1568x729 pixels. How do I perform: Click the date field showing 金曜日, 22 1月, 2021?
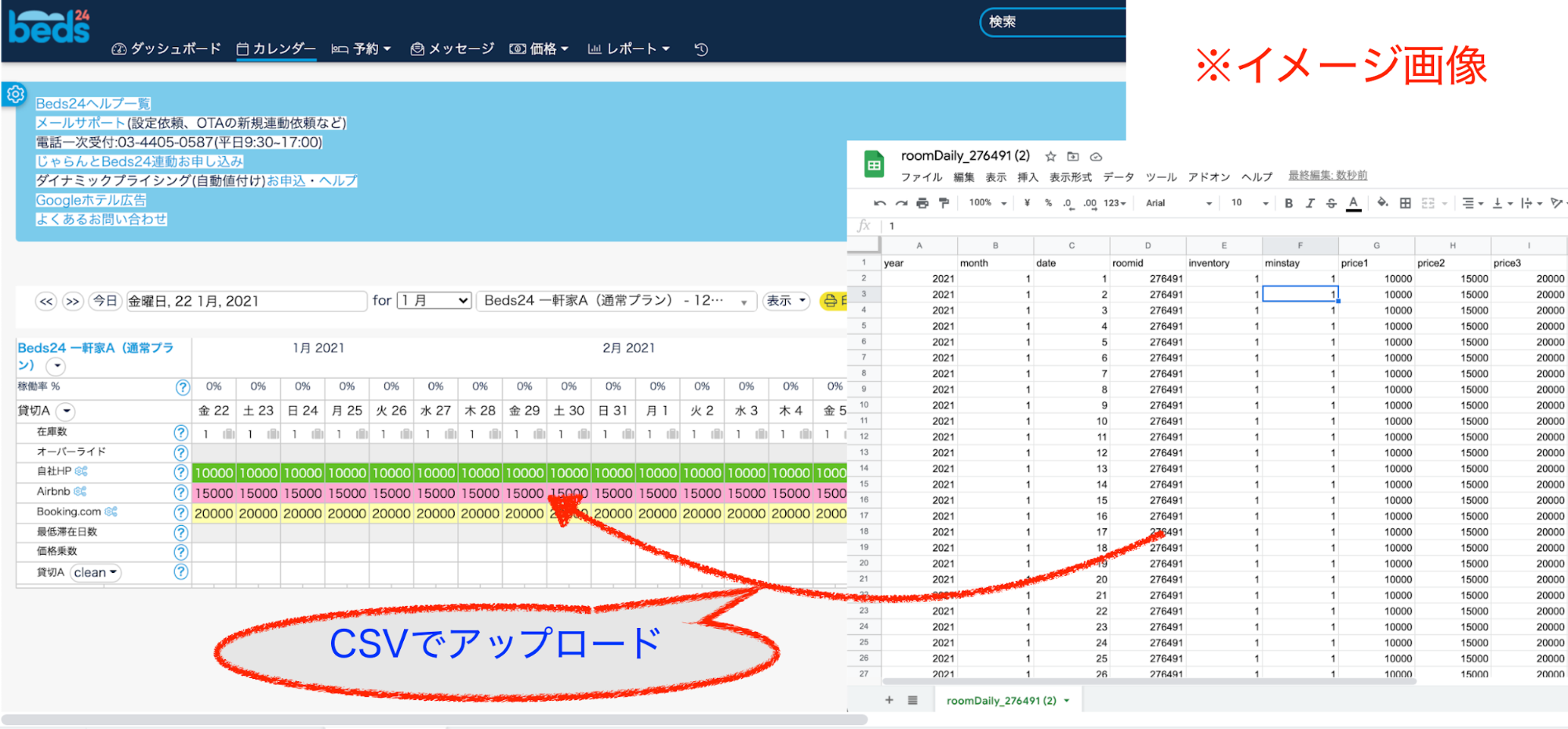(246, 301)
